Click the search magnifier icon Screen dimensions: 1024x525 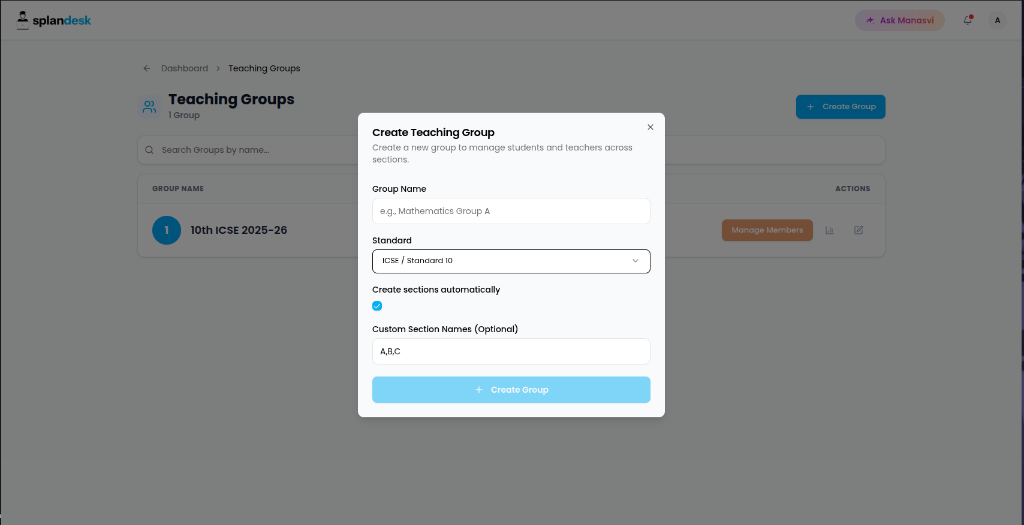pos(150,150)
